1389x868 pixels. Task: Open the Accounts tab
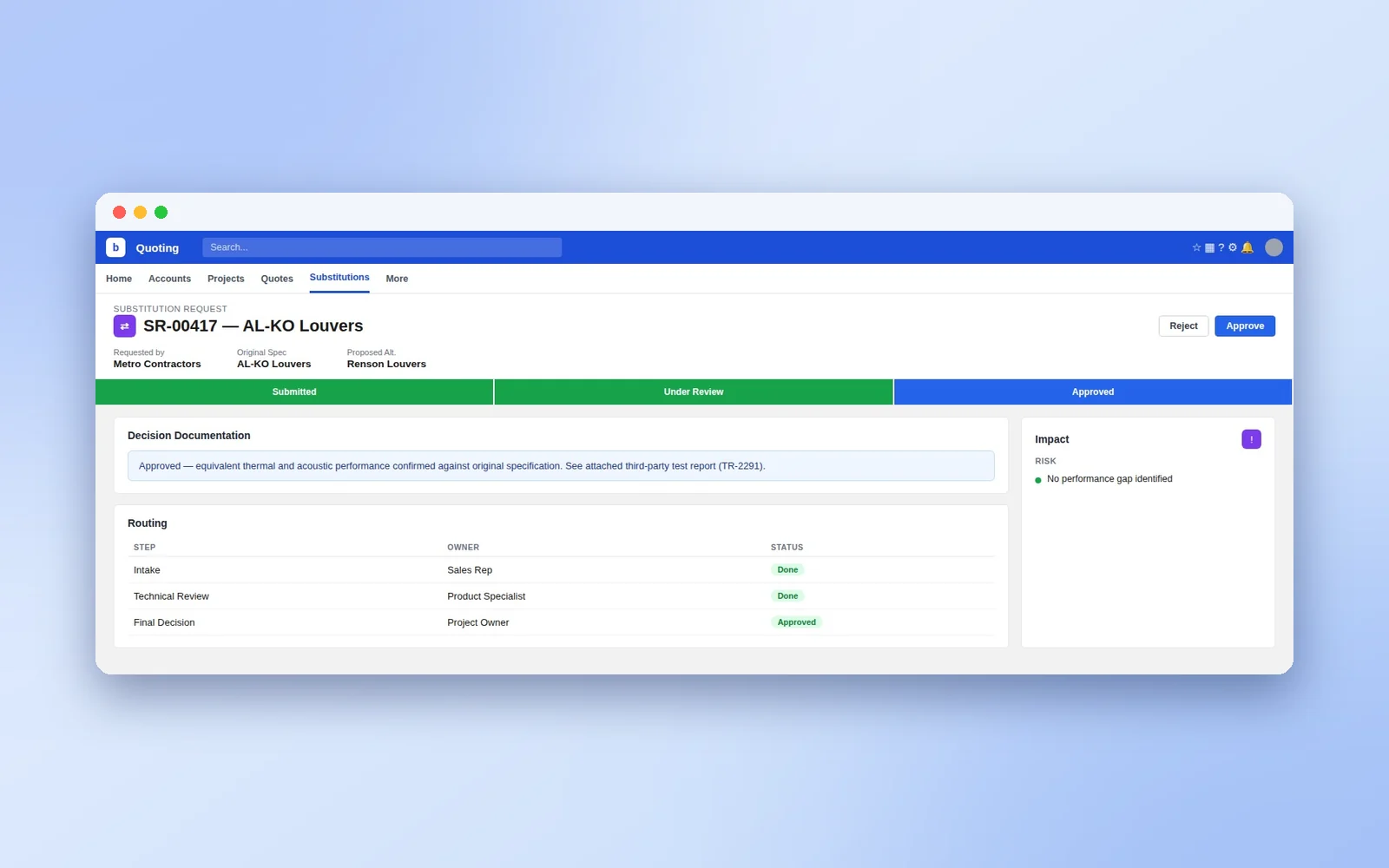169,279
